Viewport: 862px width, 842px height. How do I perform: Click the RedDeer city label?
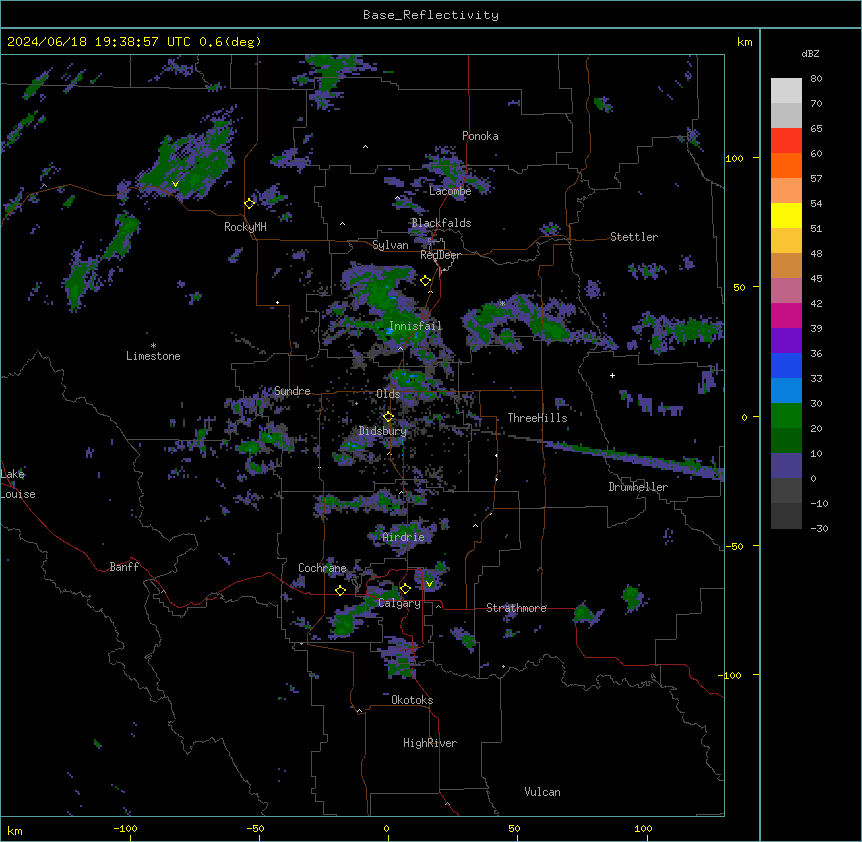(x=440, y=255)
